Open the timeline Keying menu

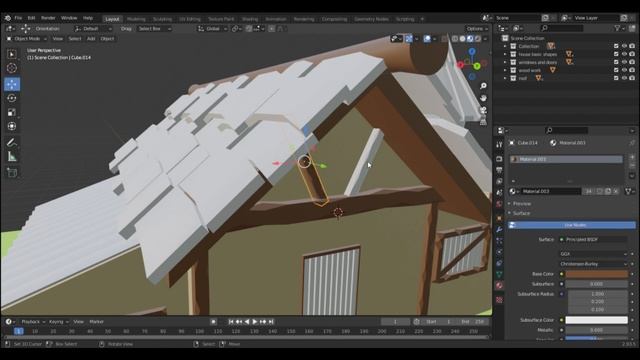(59, 322)
